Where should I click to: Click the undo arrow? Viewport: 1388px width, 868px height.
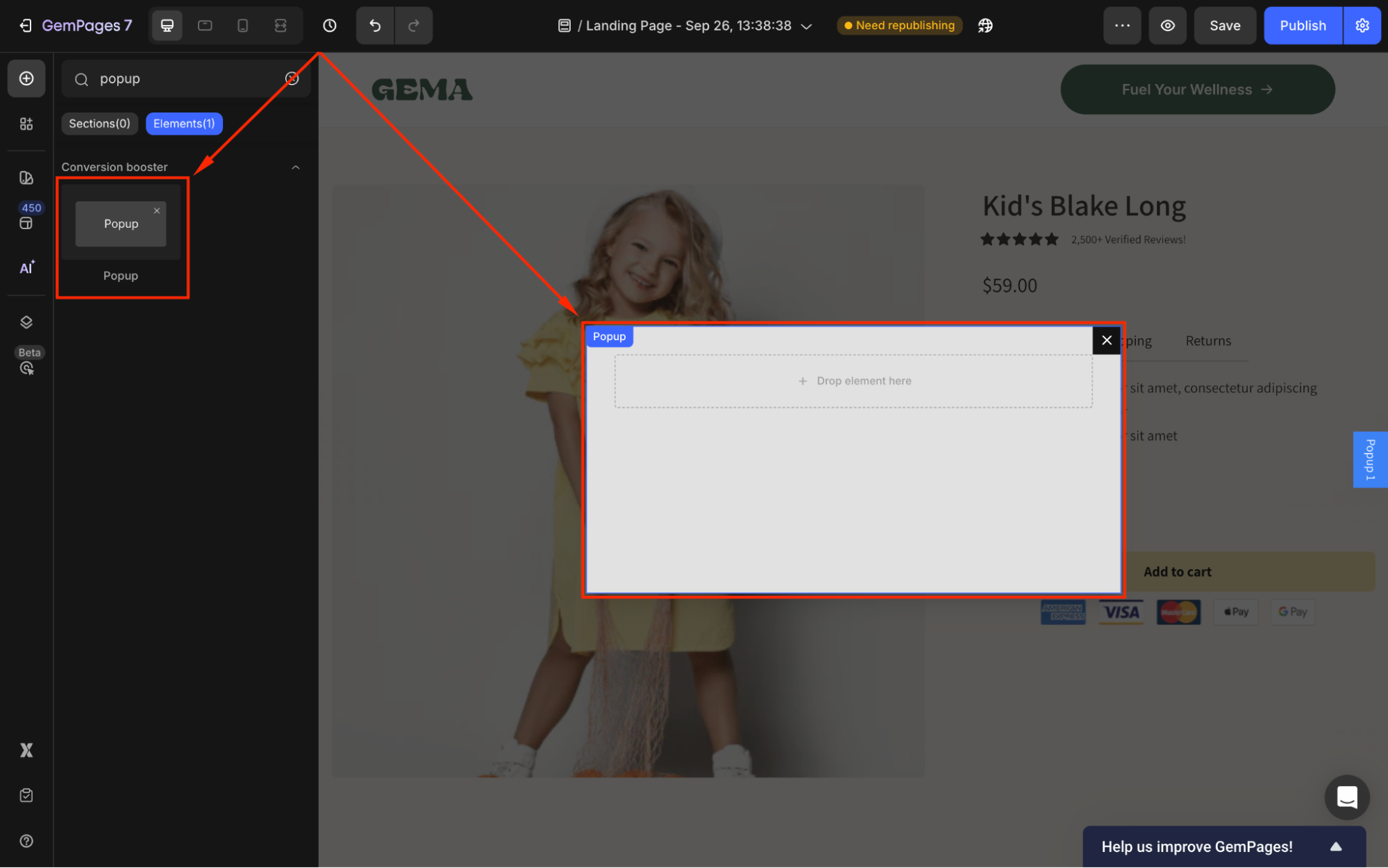[375, 26]
